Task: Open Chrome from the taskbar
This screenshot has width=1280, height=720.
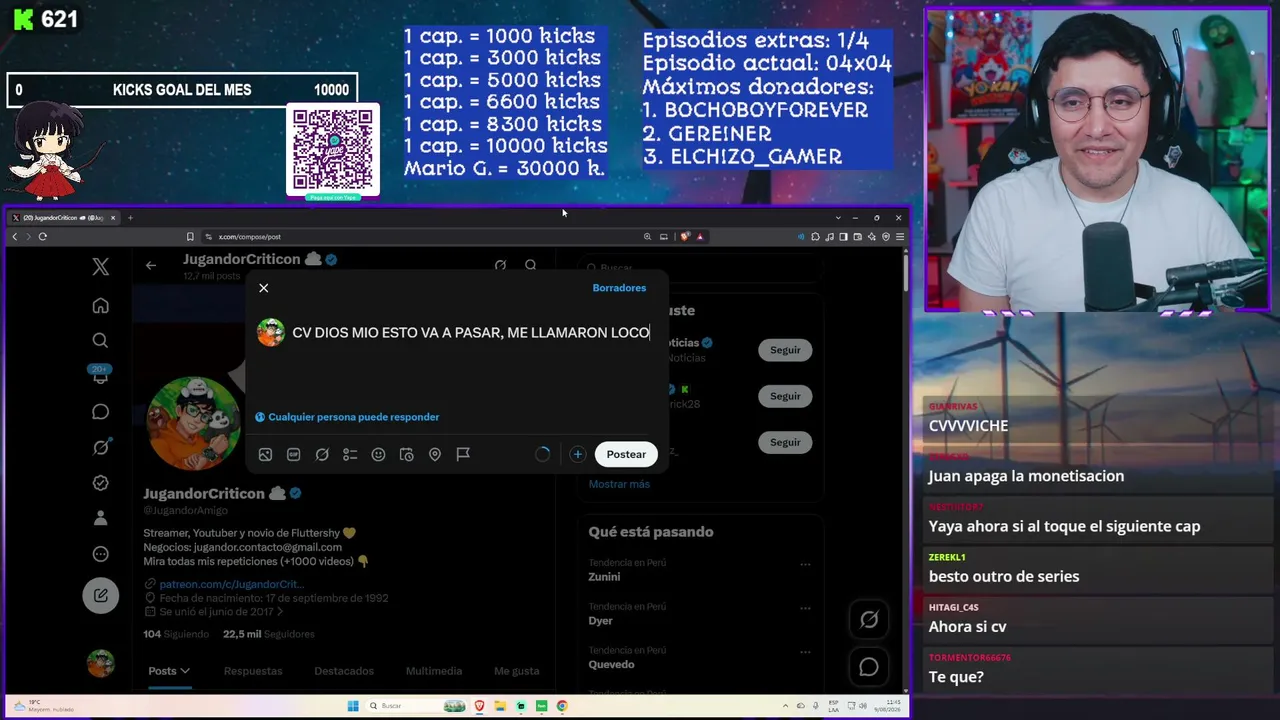Action: [x=562, y=706]
